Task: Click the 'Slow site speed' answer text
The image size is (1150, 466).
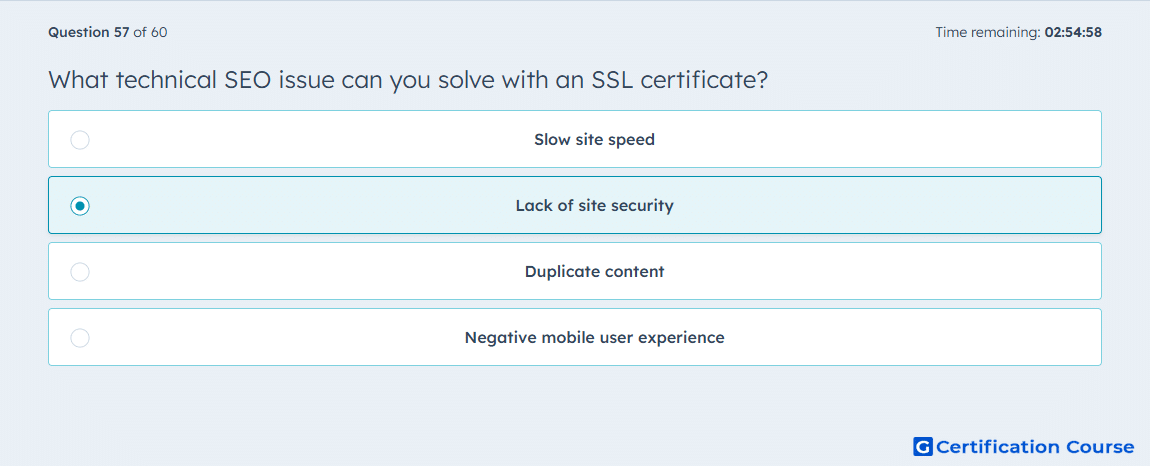Action: point(594,139)
